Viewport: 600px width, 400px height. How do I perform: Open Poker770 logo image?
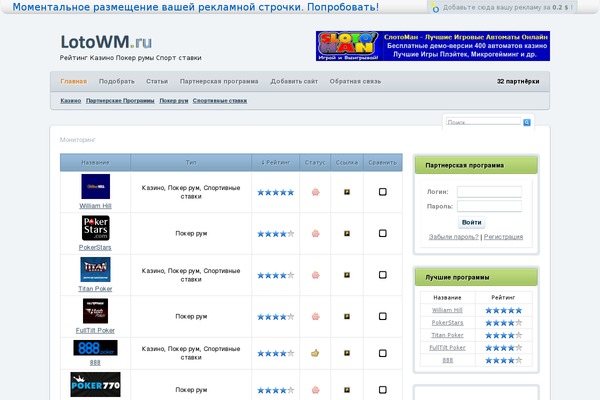point(95,384)
